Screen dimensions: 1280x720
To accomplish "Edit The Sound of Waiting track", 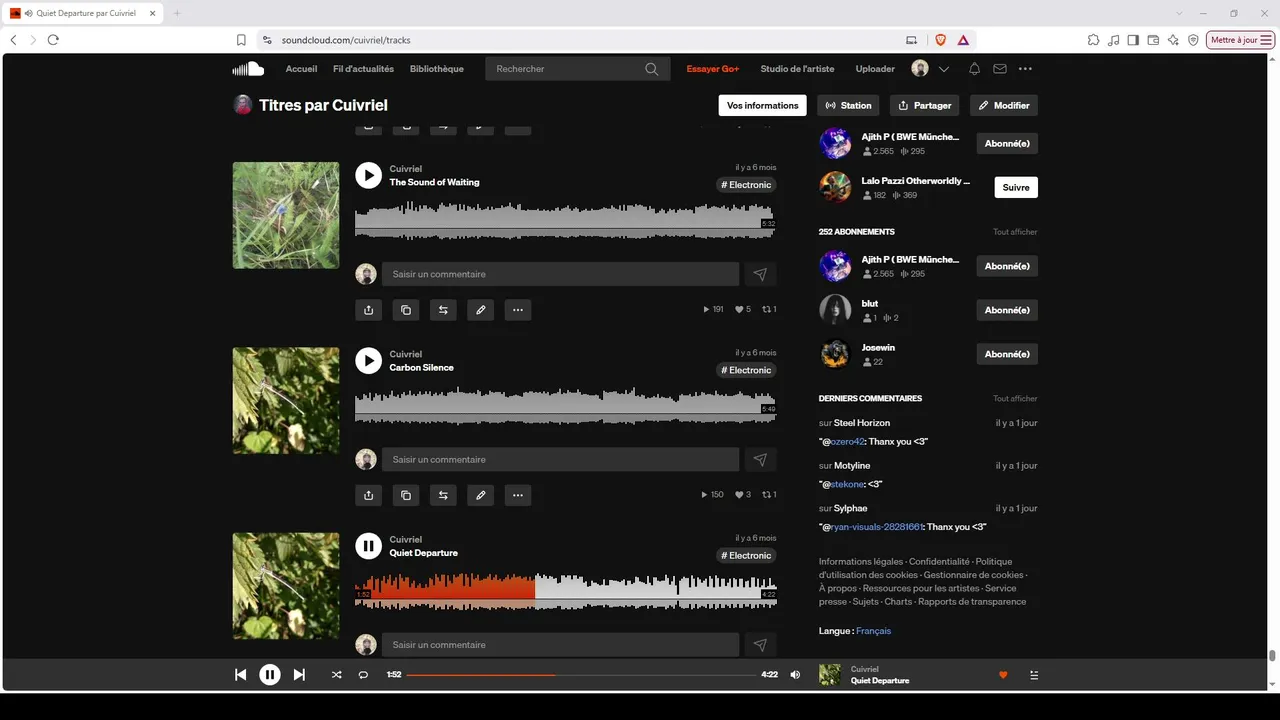I will point(481,310).
